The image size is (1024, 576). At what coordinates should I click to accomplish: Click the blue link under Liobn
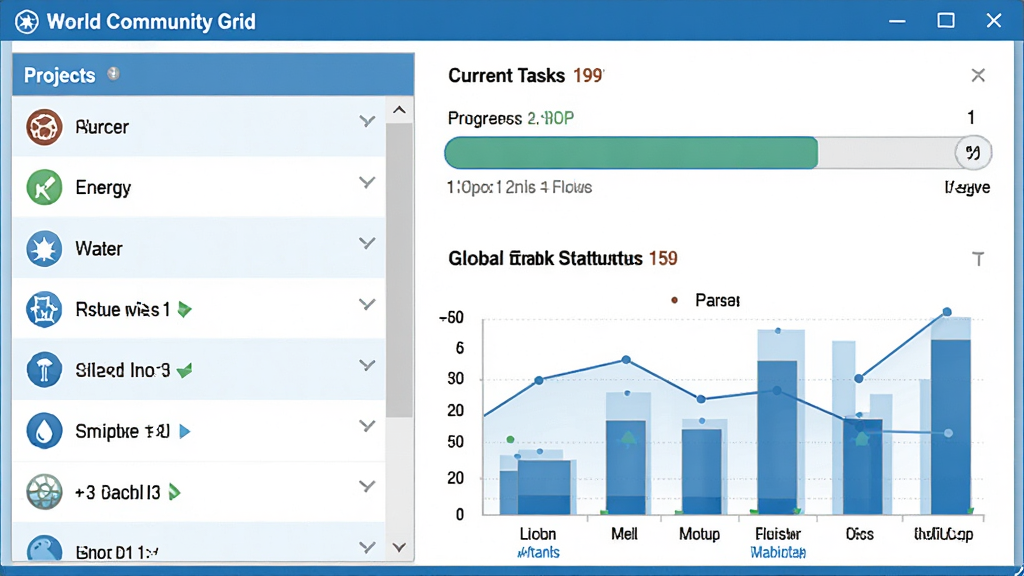pyautogui.click(x=539, y=552)
